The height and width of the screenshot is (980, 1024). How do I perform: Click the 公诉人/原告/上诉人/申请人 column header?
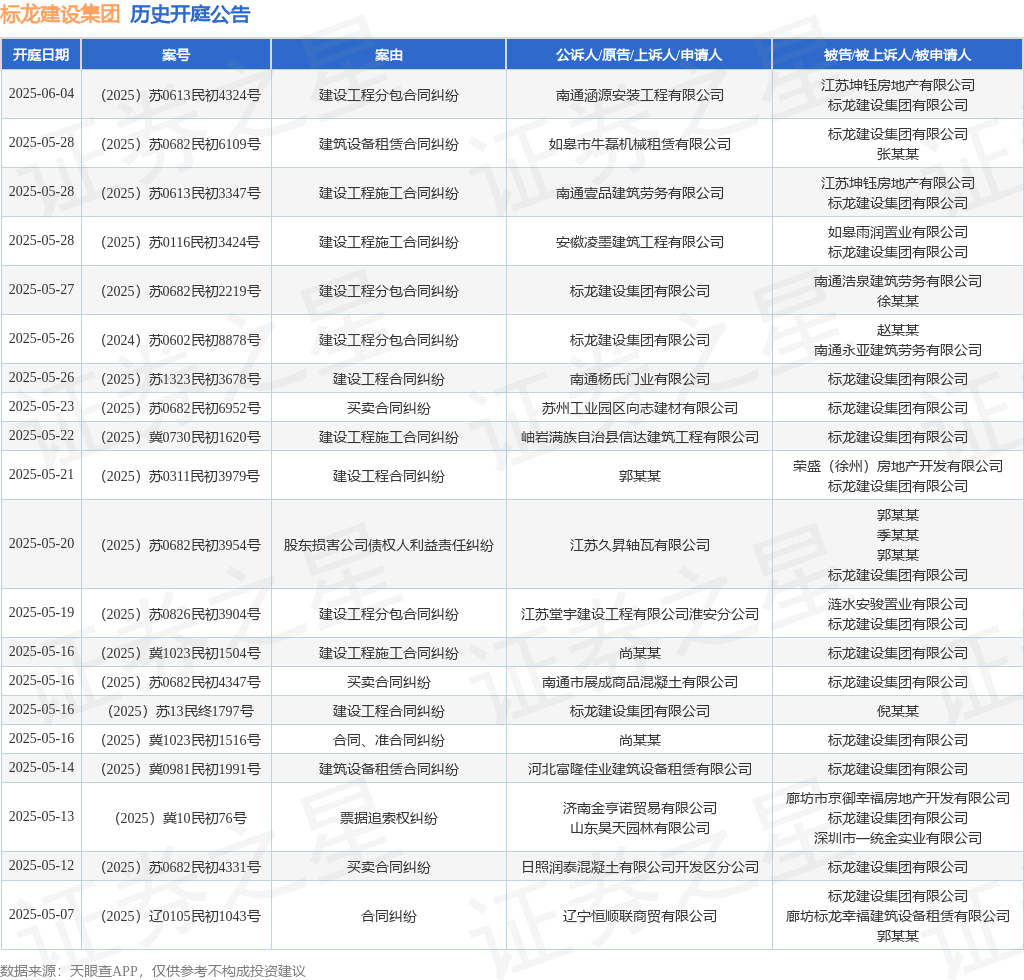click(639, 55)
